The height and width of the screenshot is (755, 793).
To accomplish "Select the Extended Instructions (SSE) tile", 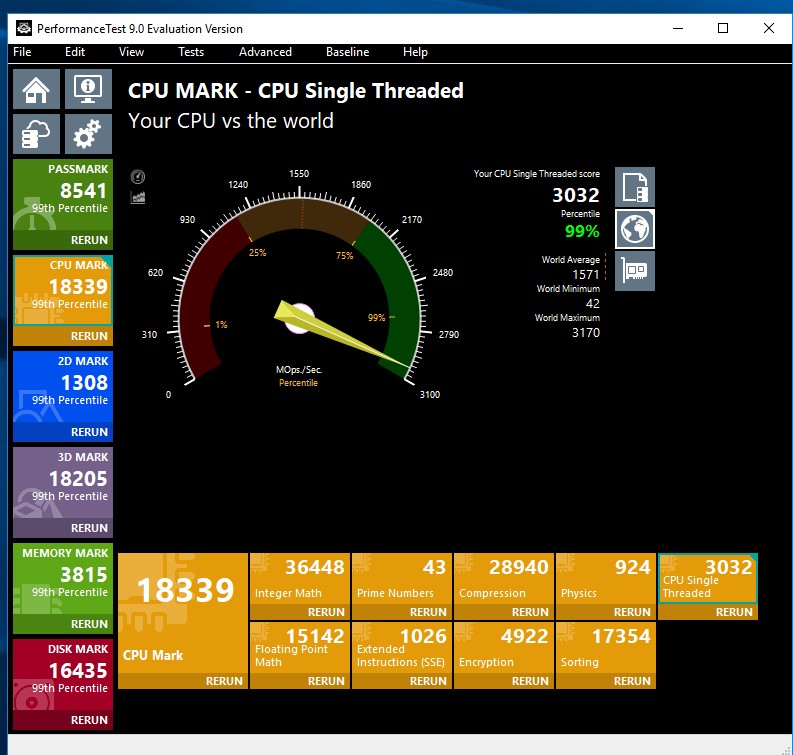I will pyautogui.click(x=402, y=648).
